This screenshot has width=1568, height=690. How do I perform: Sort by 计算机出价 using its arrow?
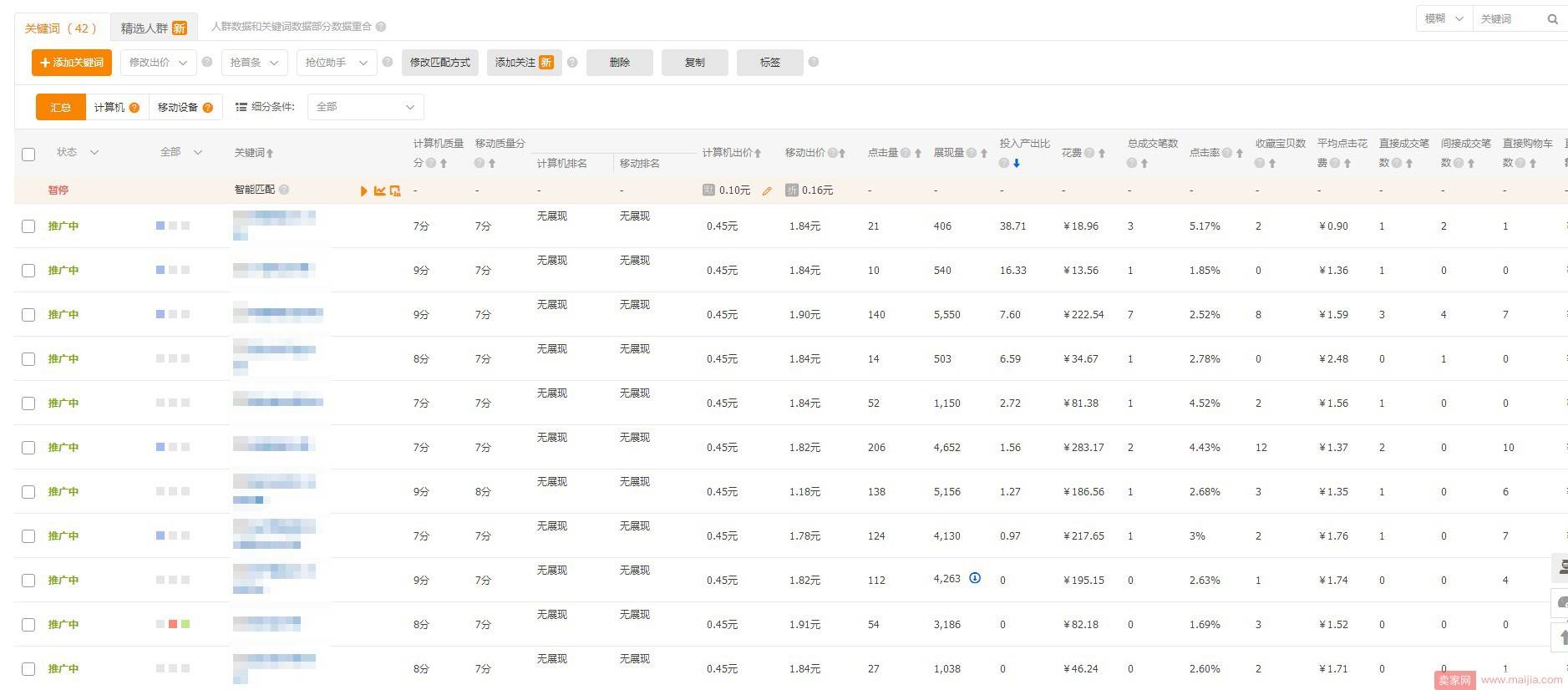click(x=758, y=153)
